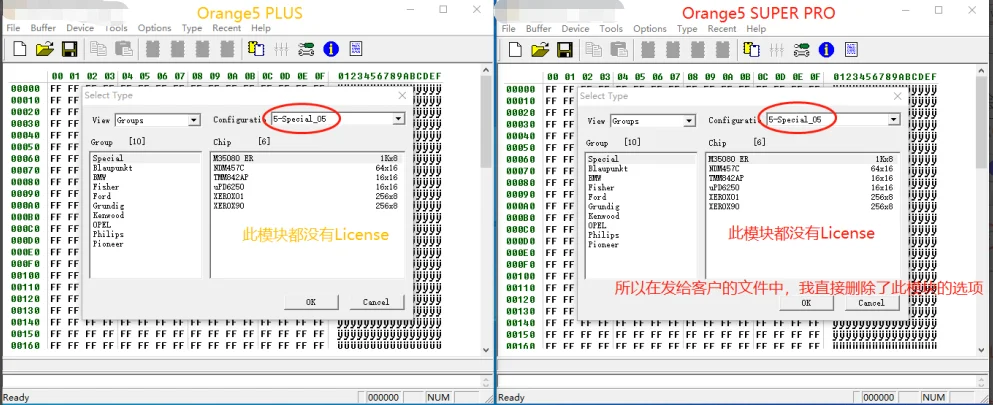Screen dimensions: 993x405
Task: Click Cancel in SUPER PRO Select Type dialog
Action: point(871,302)
